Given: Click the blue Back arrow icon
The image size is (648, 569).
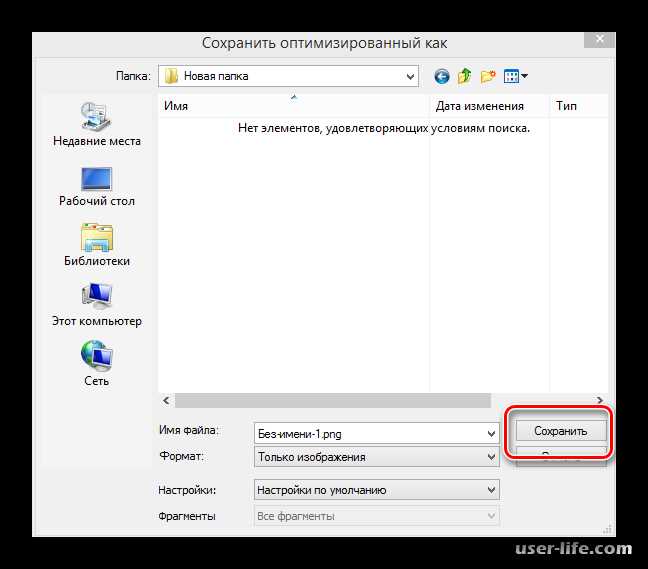Looking at the screenshot, I should coord(442,76).
